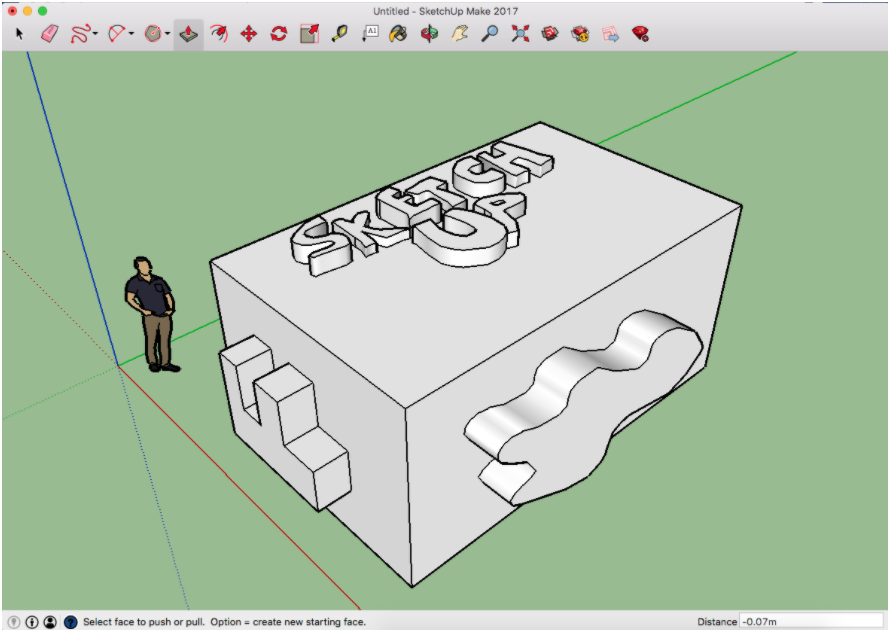The height and width of the screenshot is (630, 892).
Task: Click the Distance measurement input field
Action: pyautogui.click(x=811, y=621)
